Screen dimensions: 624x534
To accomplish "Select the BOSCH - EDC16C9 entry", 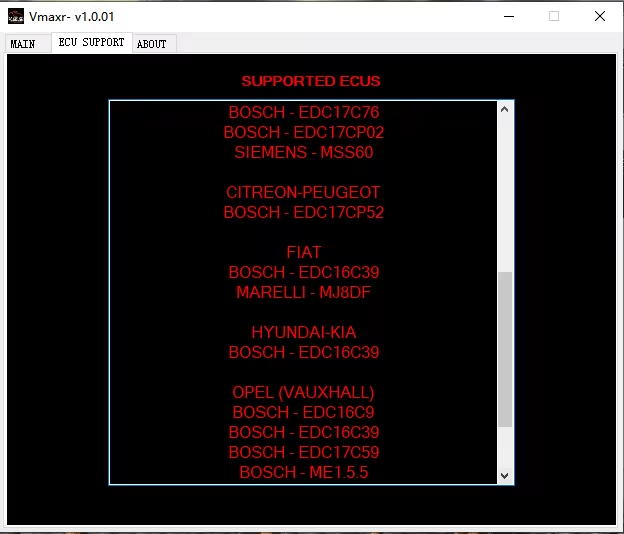I will tap(304, 412).
